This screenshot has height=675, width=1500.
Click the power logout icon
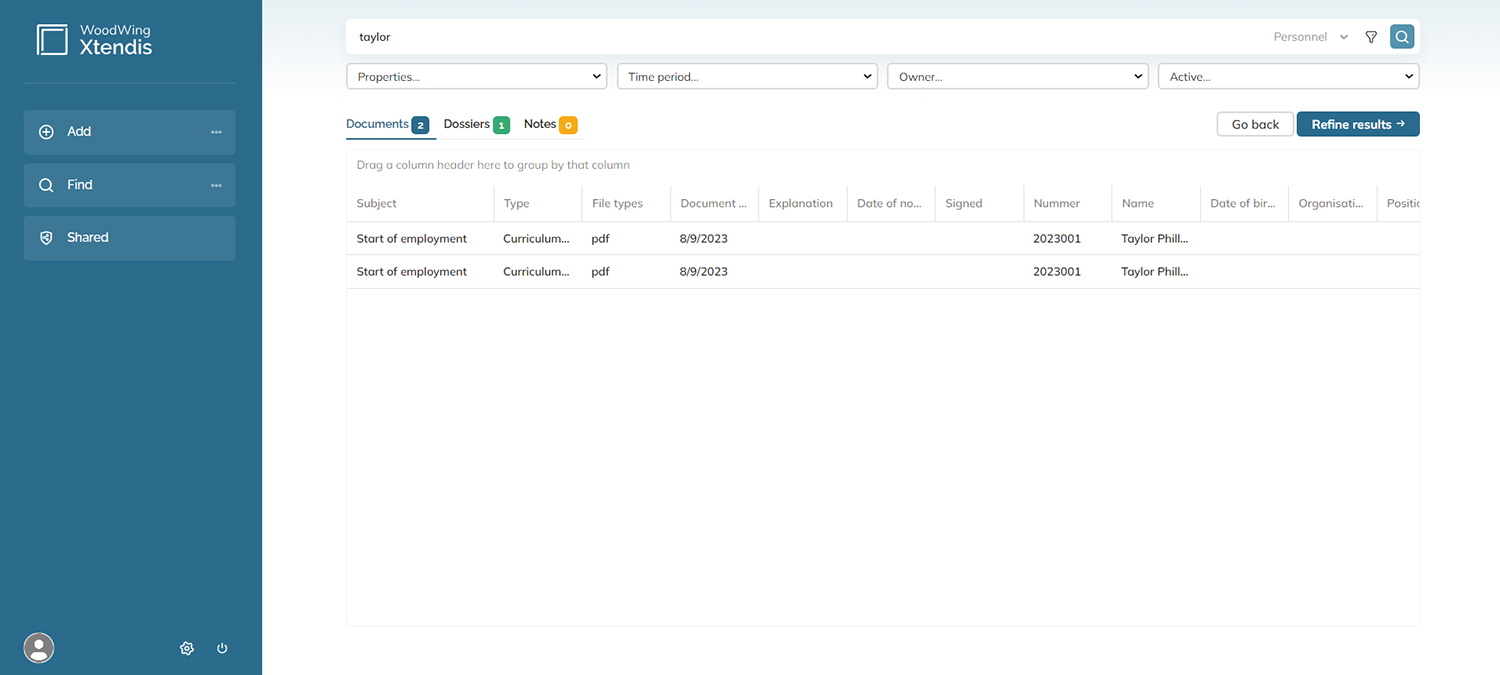pyautogui.click(x=222, y=648)
